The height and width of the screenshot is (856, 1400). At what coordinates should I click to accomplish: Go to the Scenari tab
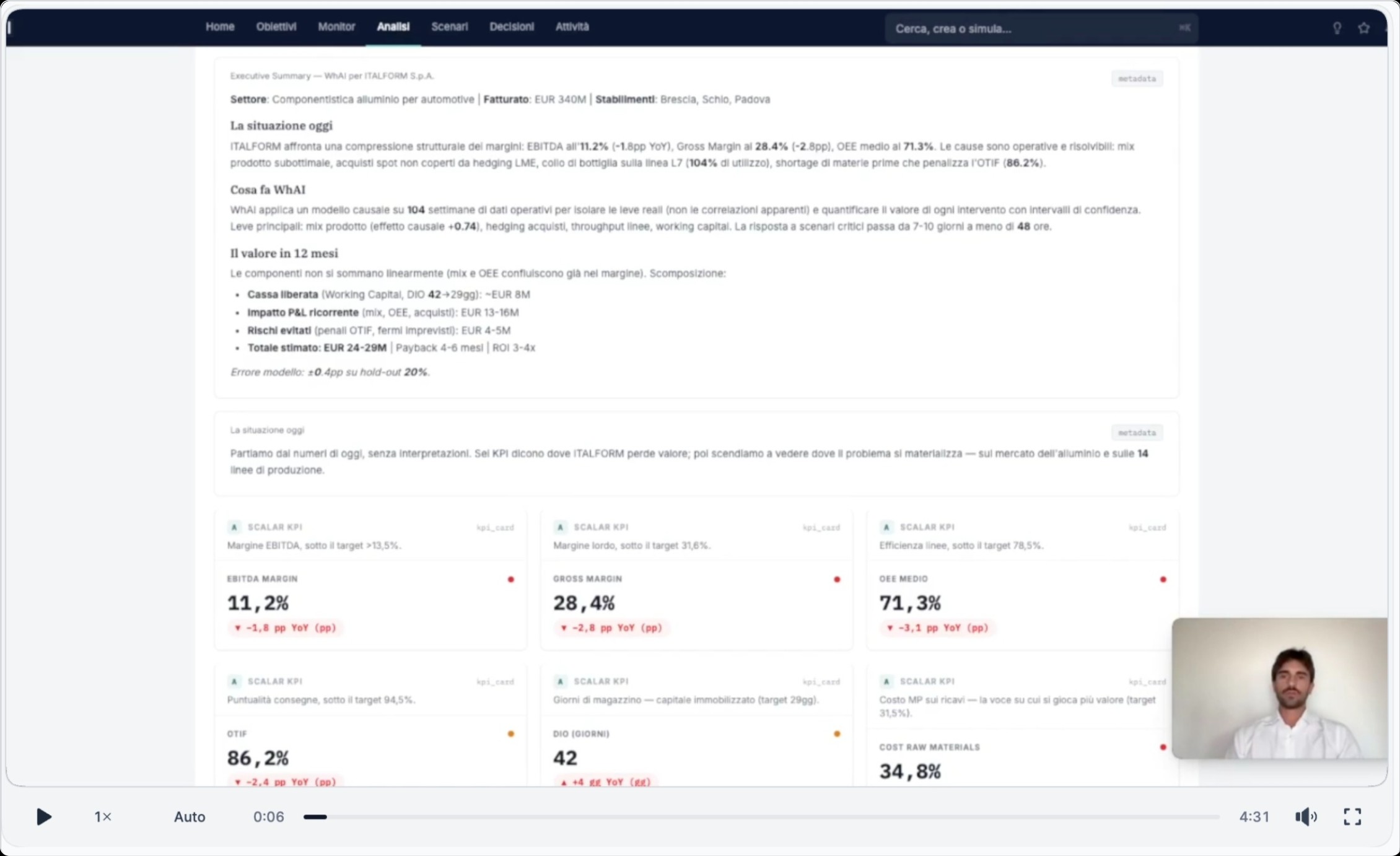450,27
